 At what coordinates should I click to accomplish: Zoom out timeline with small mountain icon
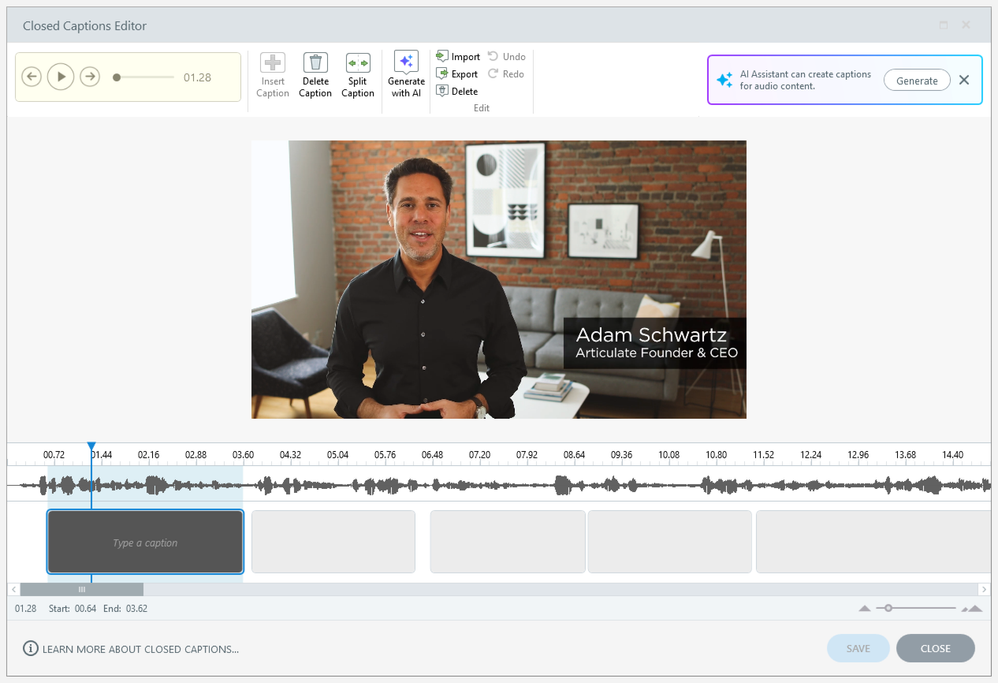pyautogui.click(x=865, y=608)
